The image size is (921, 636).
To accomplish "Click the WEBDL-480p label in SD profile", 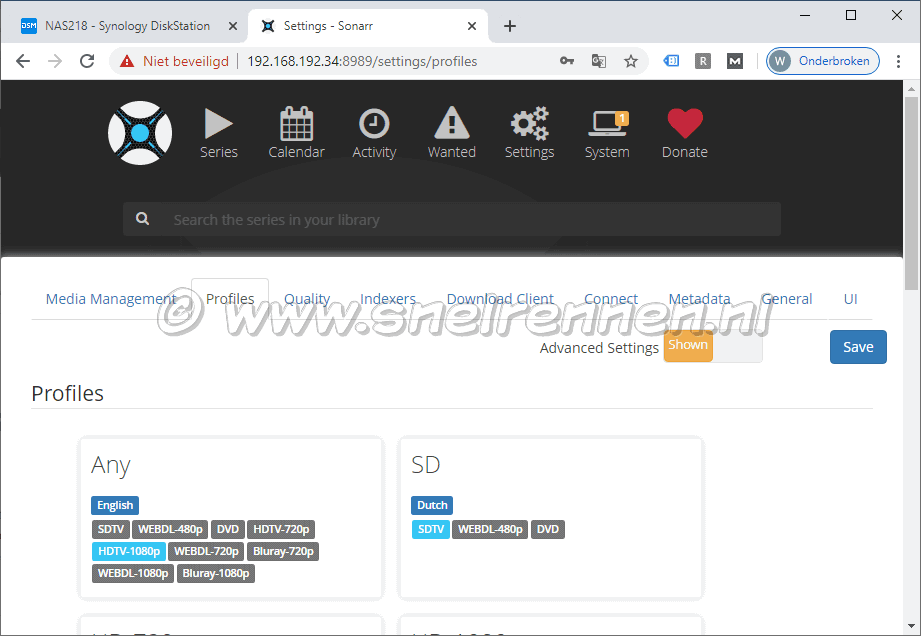I will point(490,529).
